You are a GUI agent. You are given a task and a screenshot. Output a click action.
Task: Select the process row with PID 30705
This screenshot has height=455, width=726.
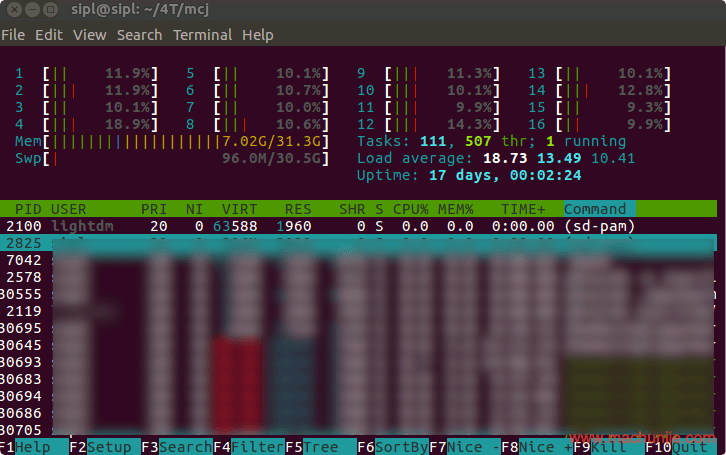tap(358, 430)
